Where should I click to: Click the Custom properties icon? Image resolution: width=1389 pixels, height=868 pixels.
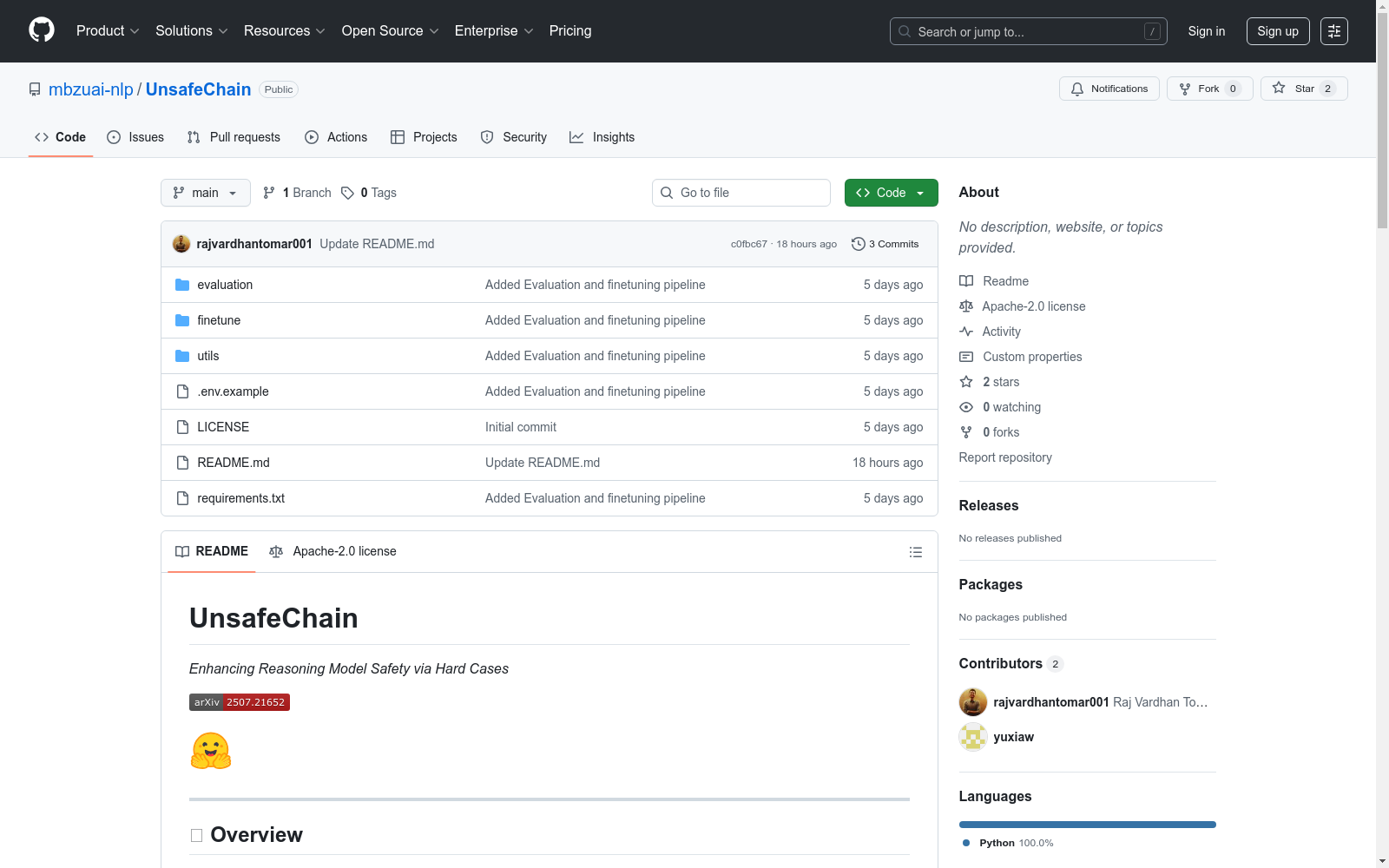[x=966, y=357]
